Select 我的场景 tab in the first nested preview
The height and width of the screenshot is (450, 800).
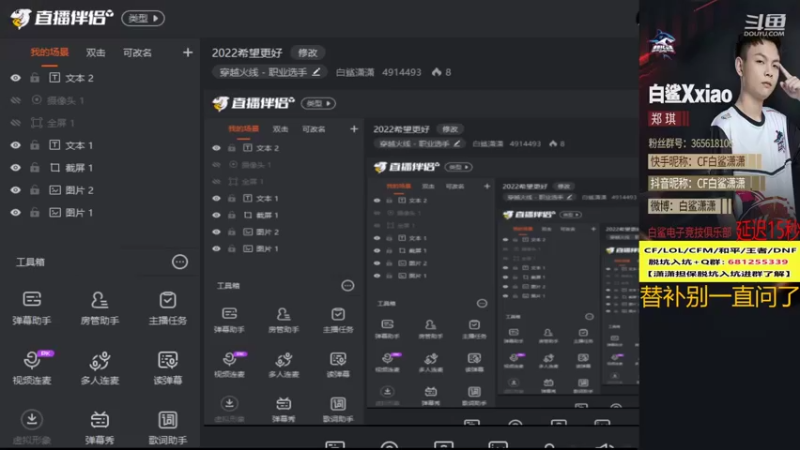point(243,129)
